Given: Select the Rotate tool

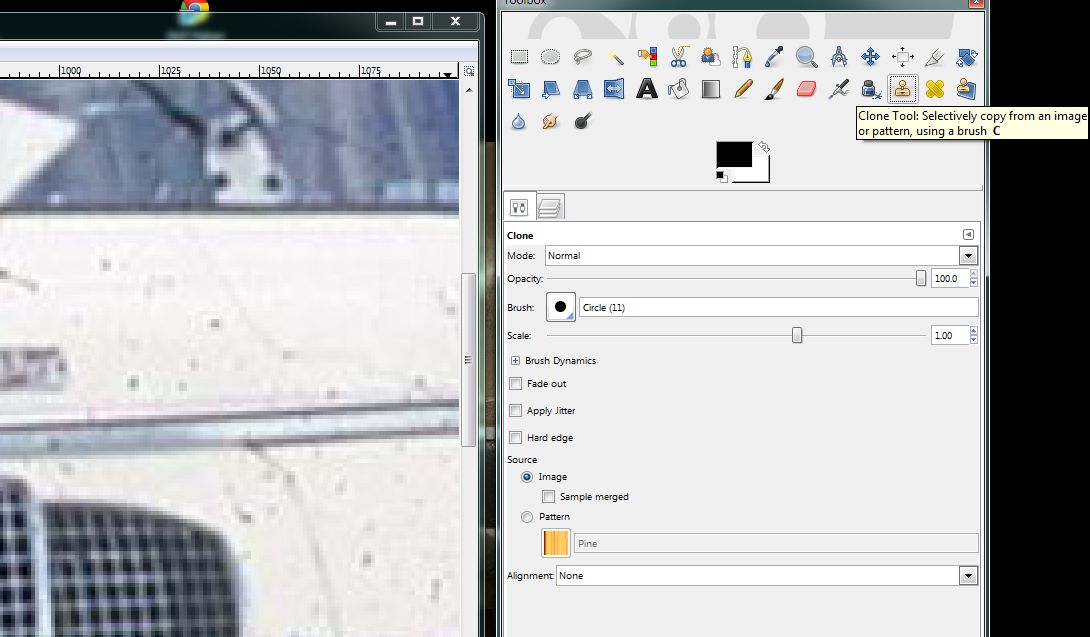Looking at the screenshot, I should pos(966,57).
